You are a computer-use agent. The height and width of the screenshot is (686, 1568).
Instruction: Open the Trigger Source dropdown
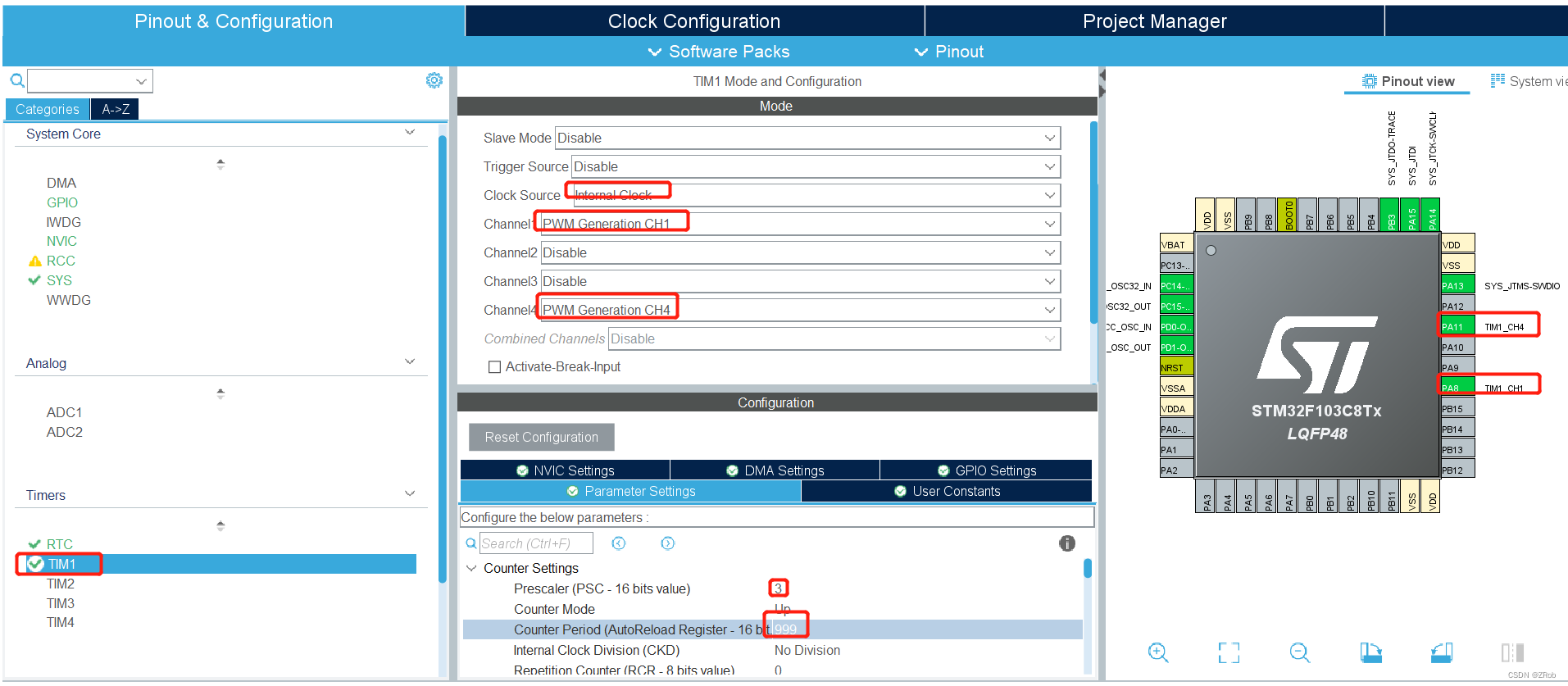[x=816, y=166]
